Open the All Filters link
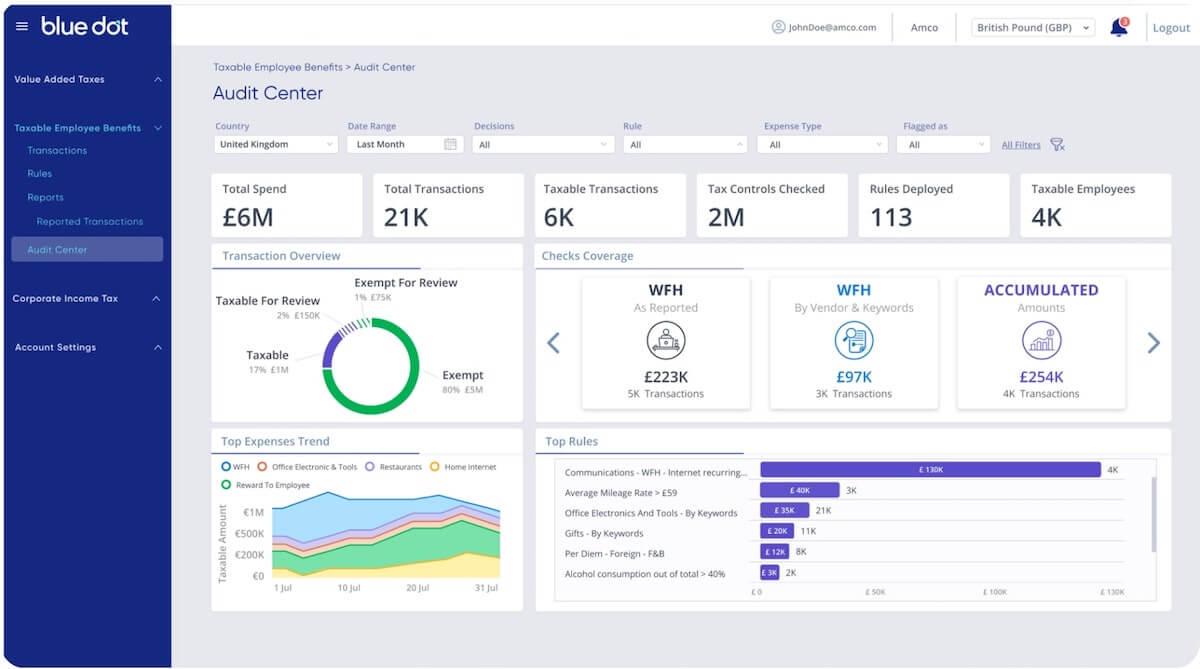 click(x=1021, y=145)
